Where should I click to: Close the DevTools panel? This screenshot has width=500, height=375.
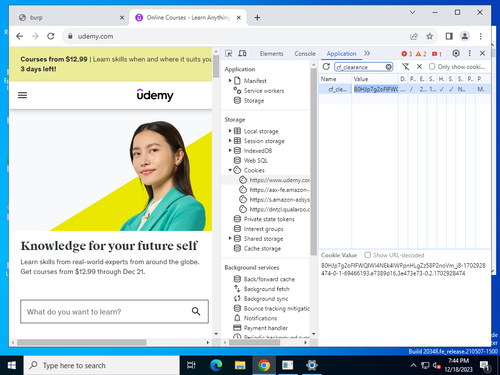tap(482, 53)
